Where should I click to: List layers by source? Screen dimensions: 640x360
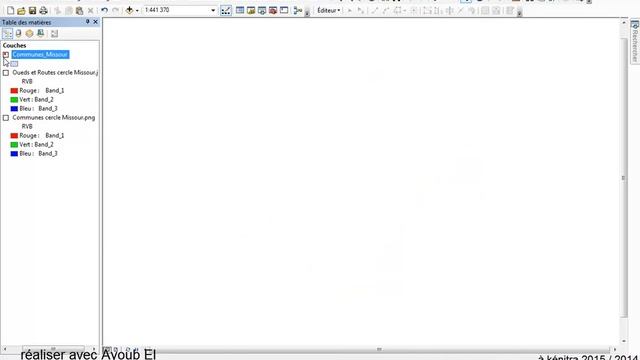(x=18, y=33)
